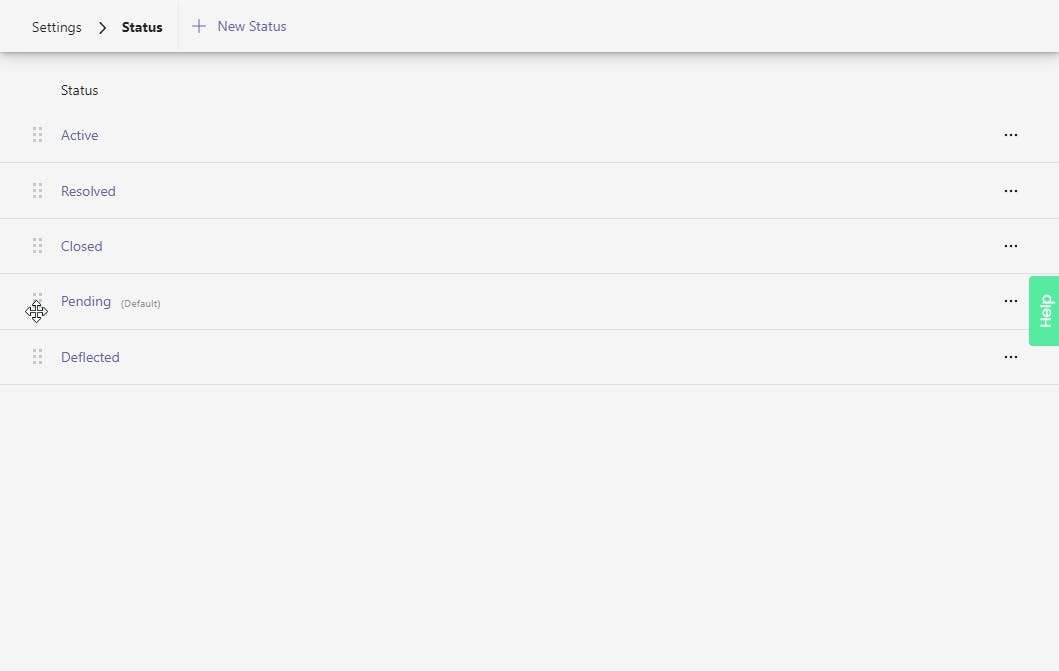The width and height of the screenshot is (1059, 671).
Task: Click the plus icon beside New Status
Action: click(199, 27)
